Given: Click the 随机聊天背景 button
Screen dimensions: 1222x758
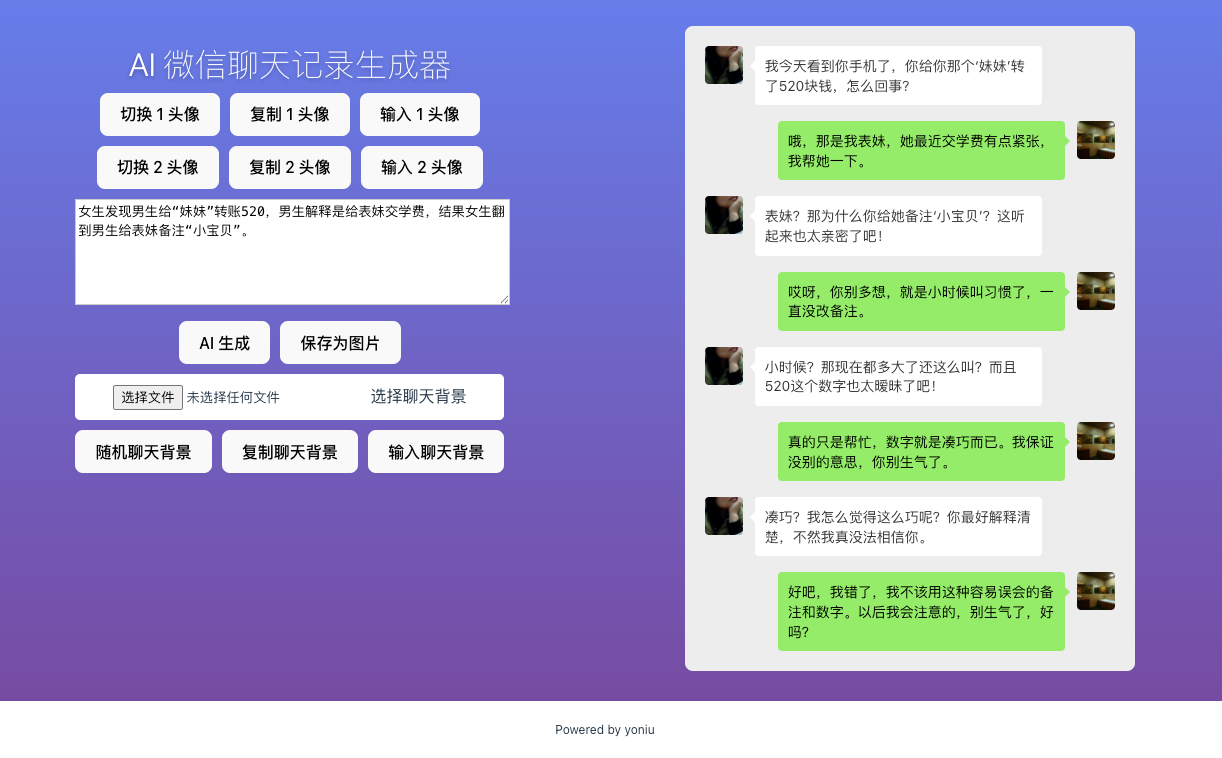Looking at the screenshot, I should [x=143, y=452].
